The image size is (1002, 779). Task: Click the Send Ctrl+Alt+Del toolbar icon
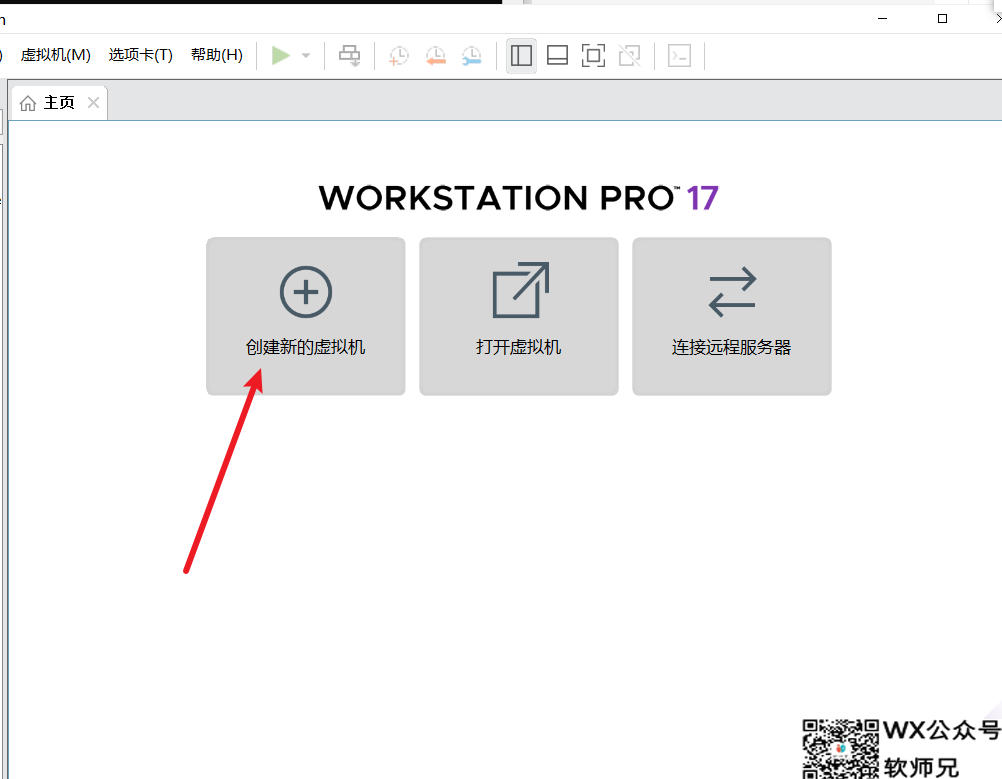tap(350, 56)
